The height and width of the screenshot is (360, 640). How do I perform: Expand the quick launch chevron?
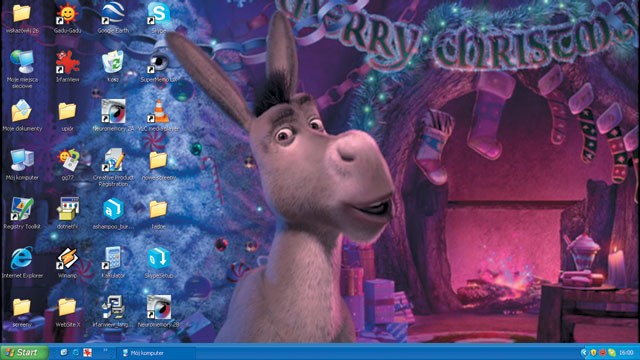[x=106, y=350]
